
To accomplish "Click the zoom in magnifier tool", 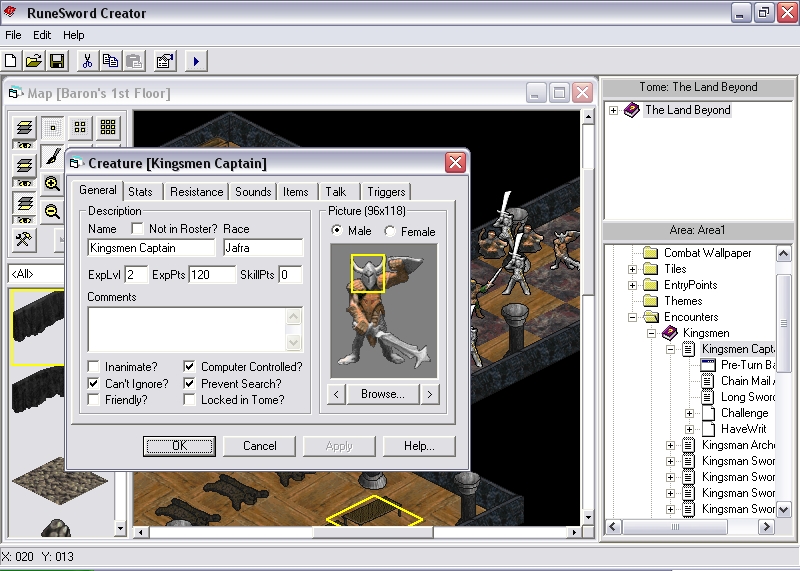I will (53, 184).
